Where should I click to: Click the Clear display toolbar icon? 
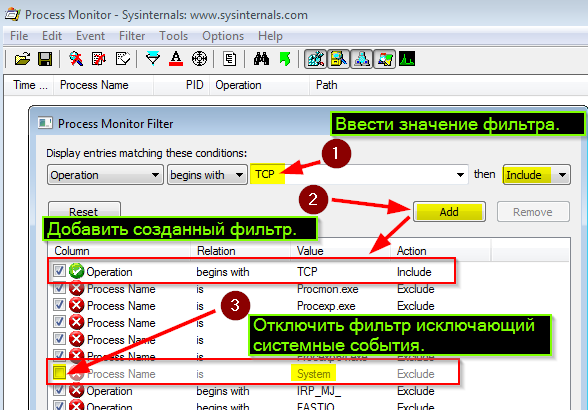(x=123, y=59)
